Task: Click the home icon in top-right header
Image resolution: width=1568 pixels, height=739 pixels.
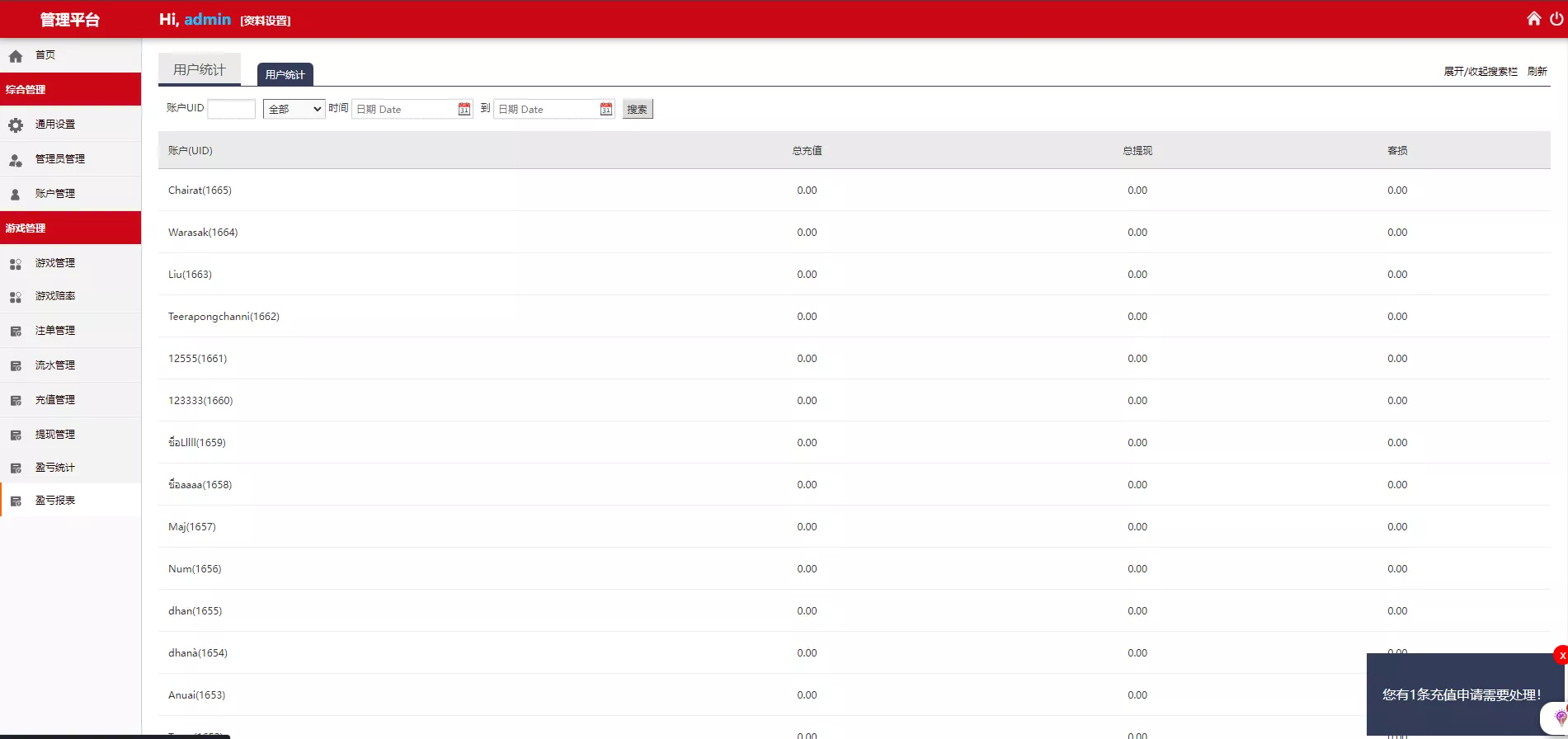Action: click(1533, 18)
